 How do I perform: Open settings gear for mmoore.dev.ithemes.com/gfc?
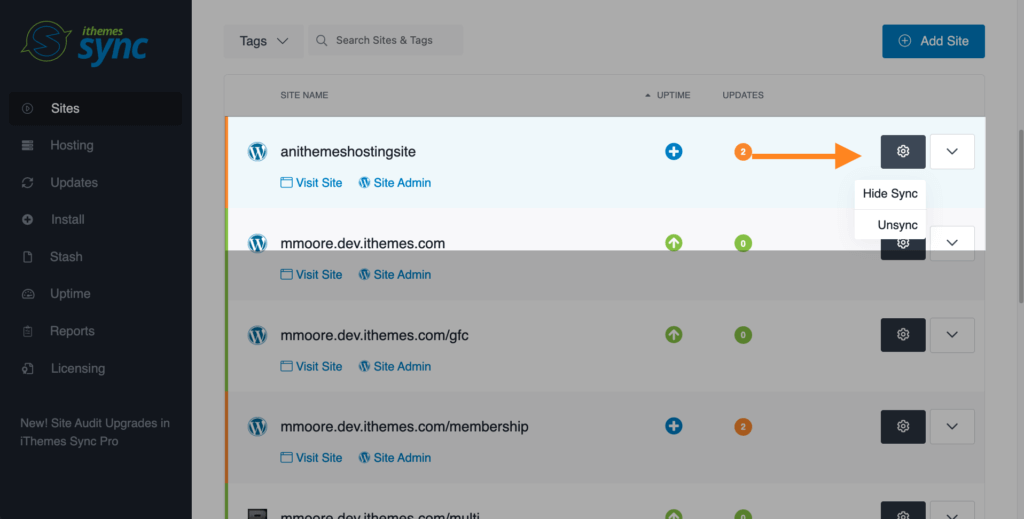(x=903, y=335)
